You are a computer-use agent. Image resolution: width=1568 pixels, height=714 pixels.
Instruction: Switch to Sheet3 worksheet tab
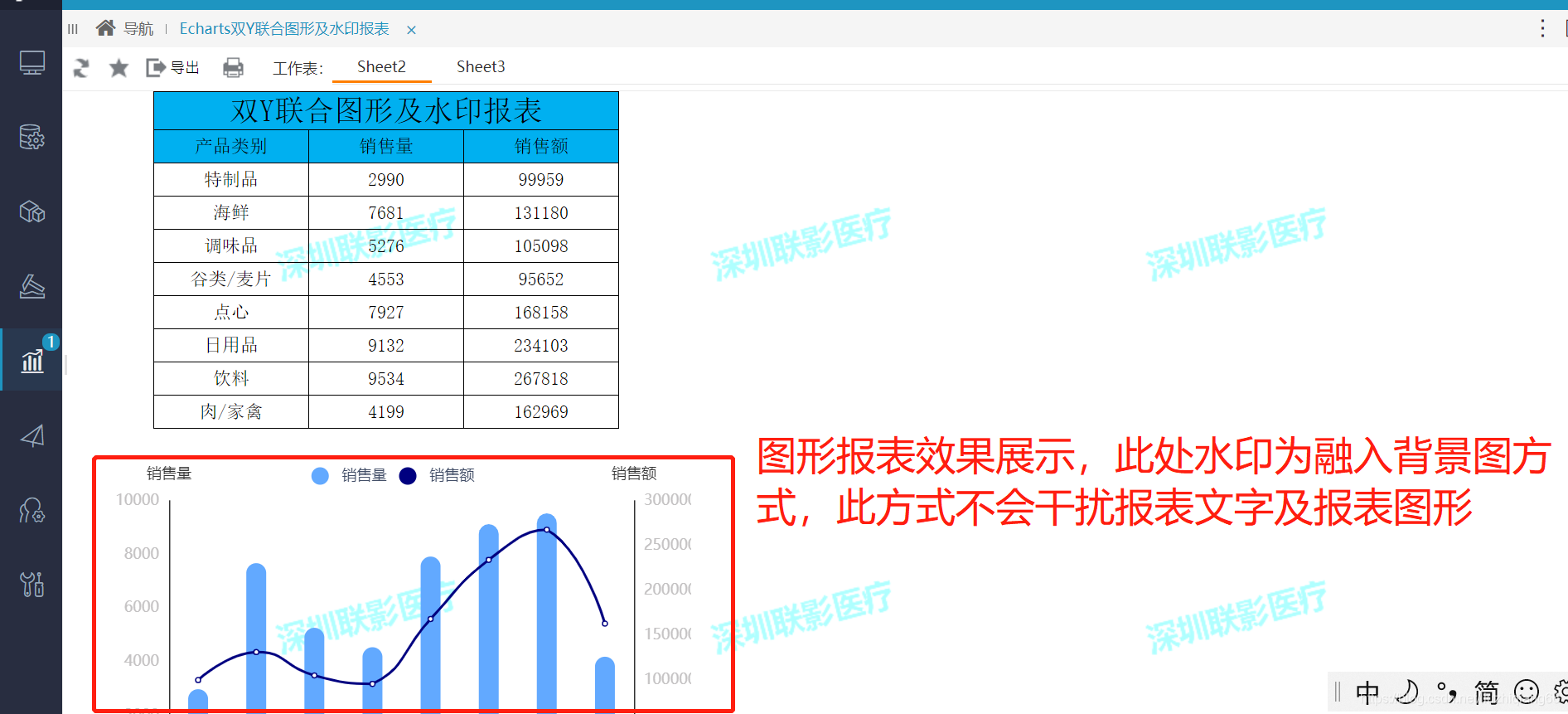[x=481, y=66]
